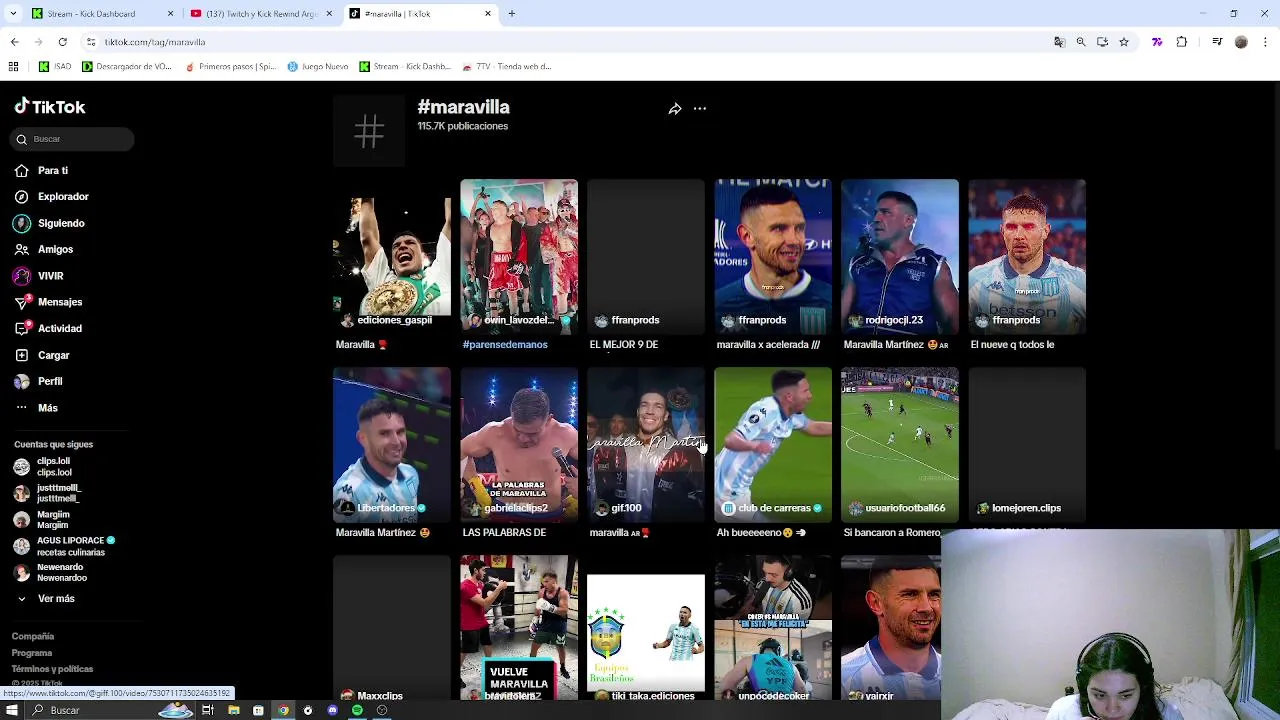Open the Windows Start menu
This screenshot has width=1280, height=720.
(x=12, y=710)
